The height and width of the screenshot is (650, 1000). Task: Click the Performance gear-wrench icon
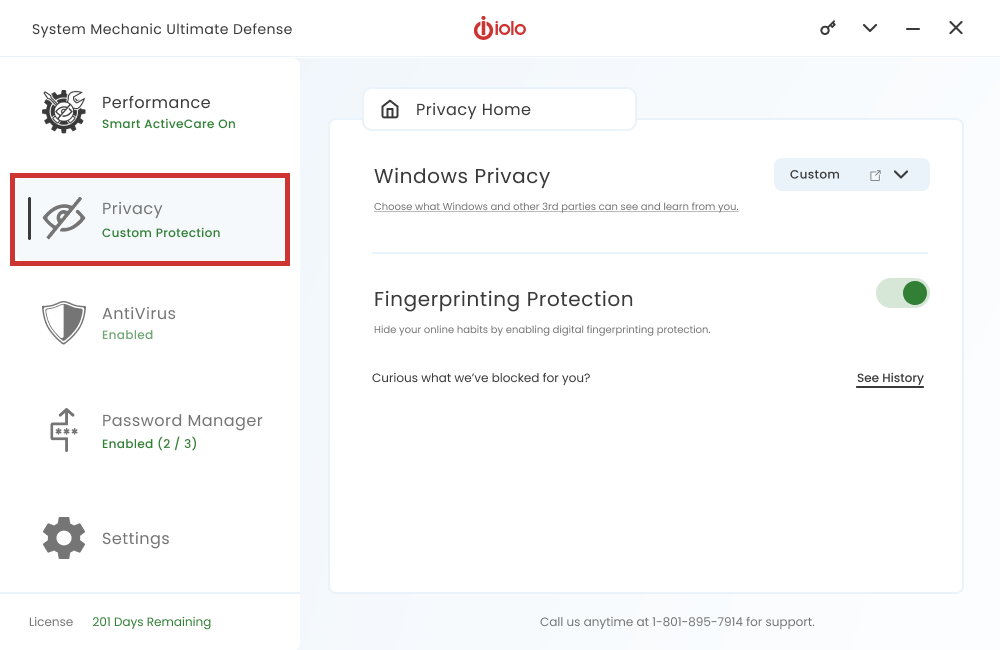[64, 111]
